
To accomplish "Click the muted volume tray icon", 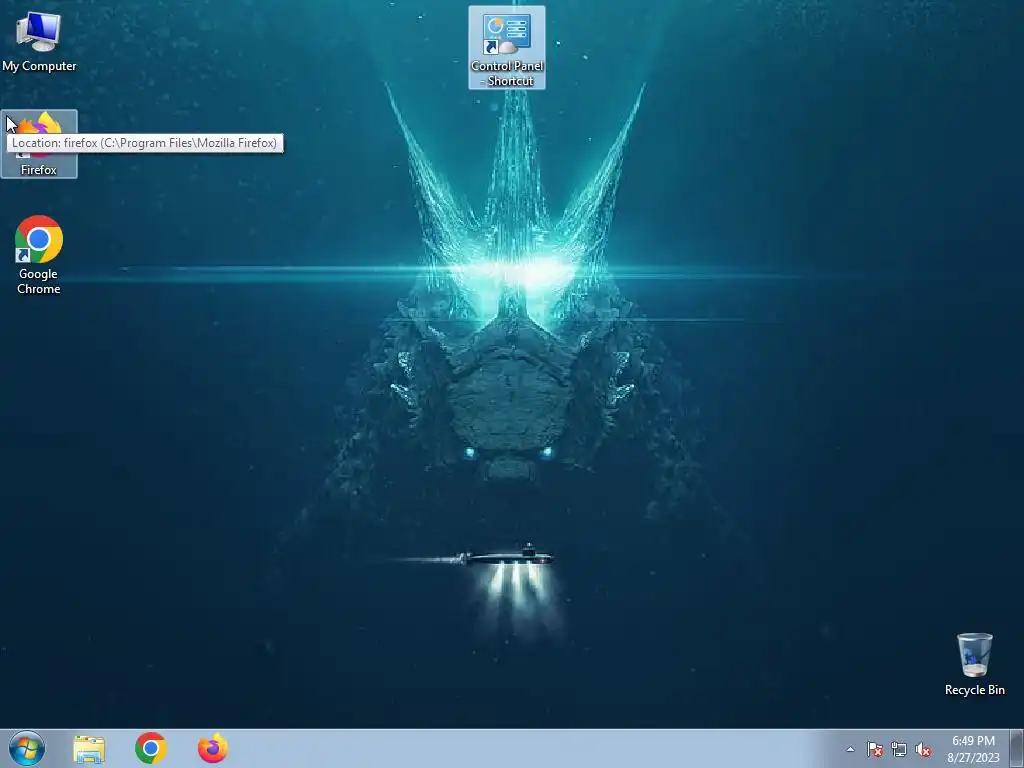I will [x=923, y=749].
